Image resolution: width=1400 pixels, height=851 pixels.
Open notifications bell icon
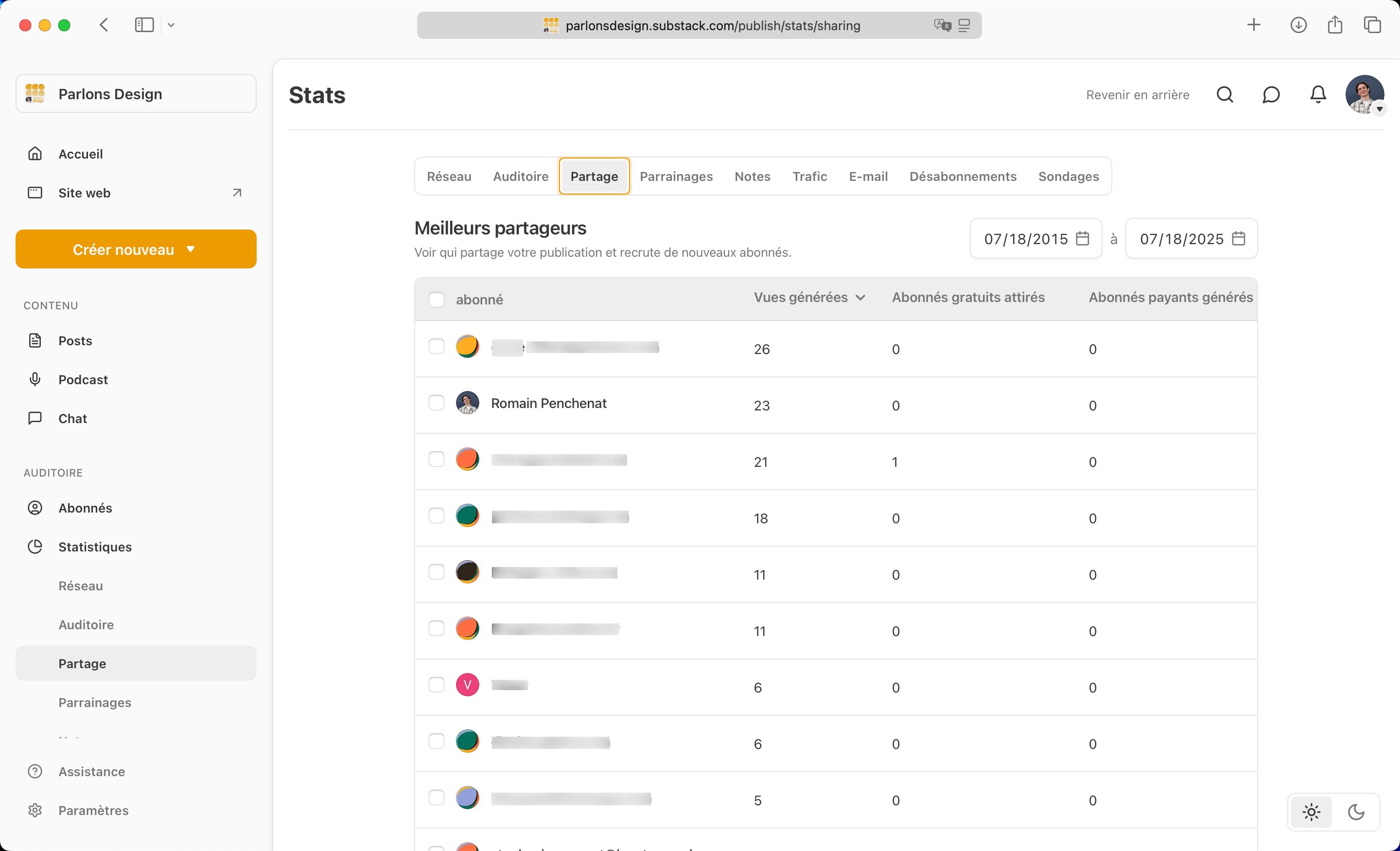pyautogui.click(x=1318, y=94)
